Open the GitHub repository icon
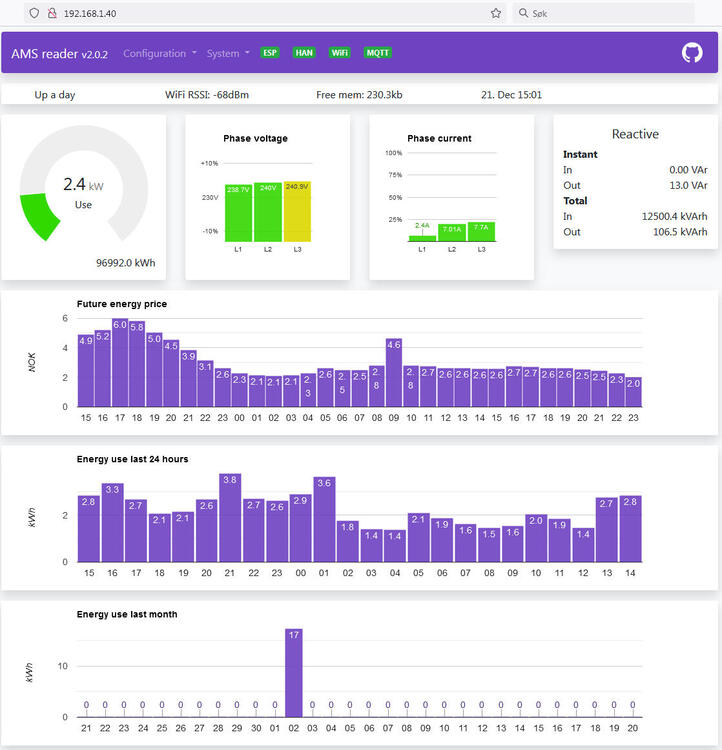Image resolution: width=722 pixels, height=750 pixels. tap(692, 53)
